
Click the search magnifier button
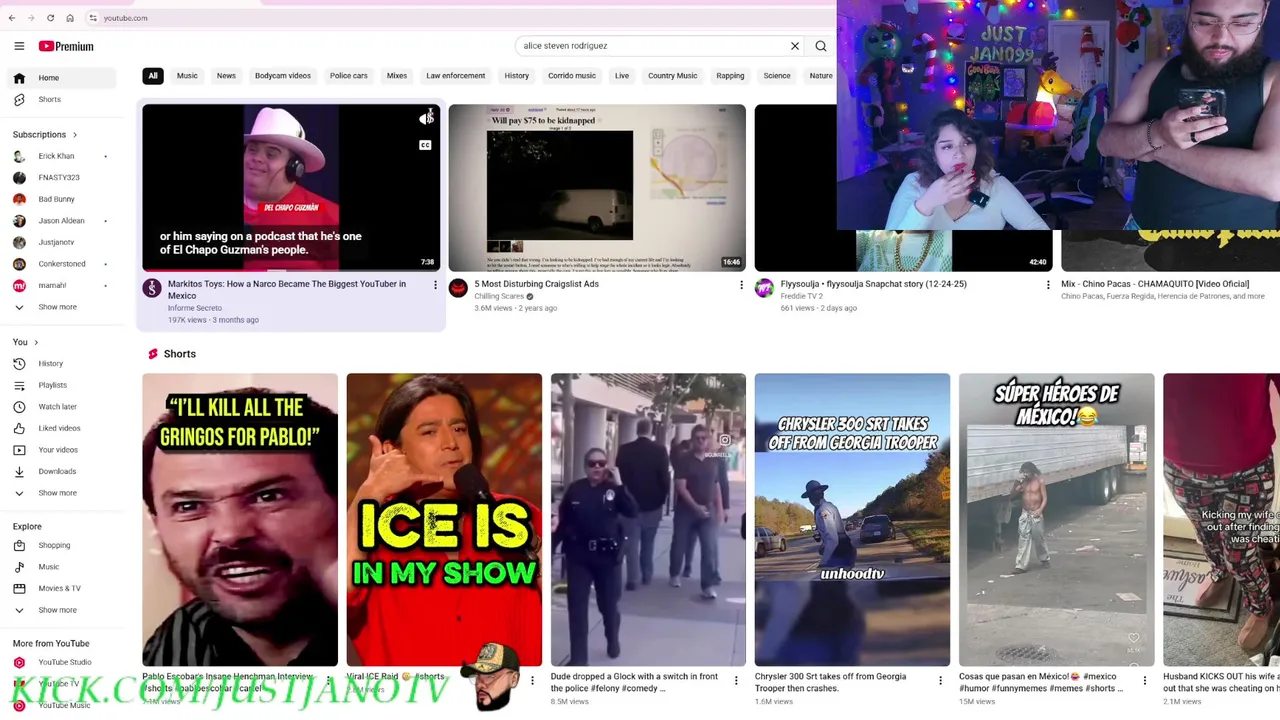pyautogui.click(x=820, y=46)
